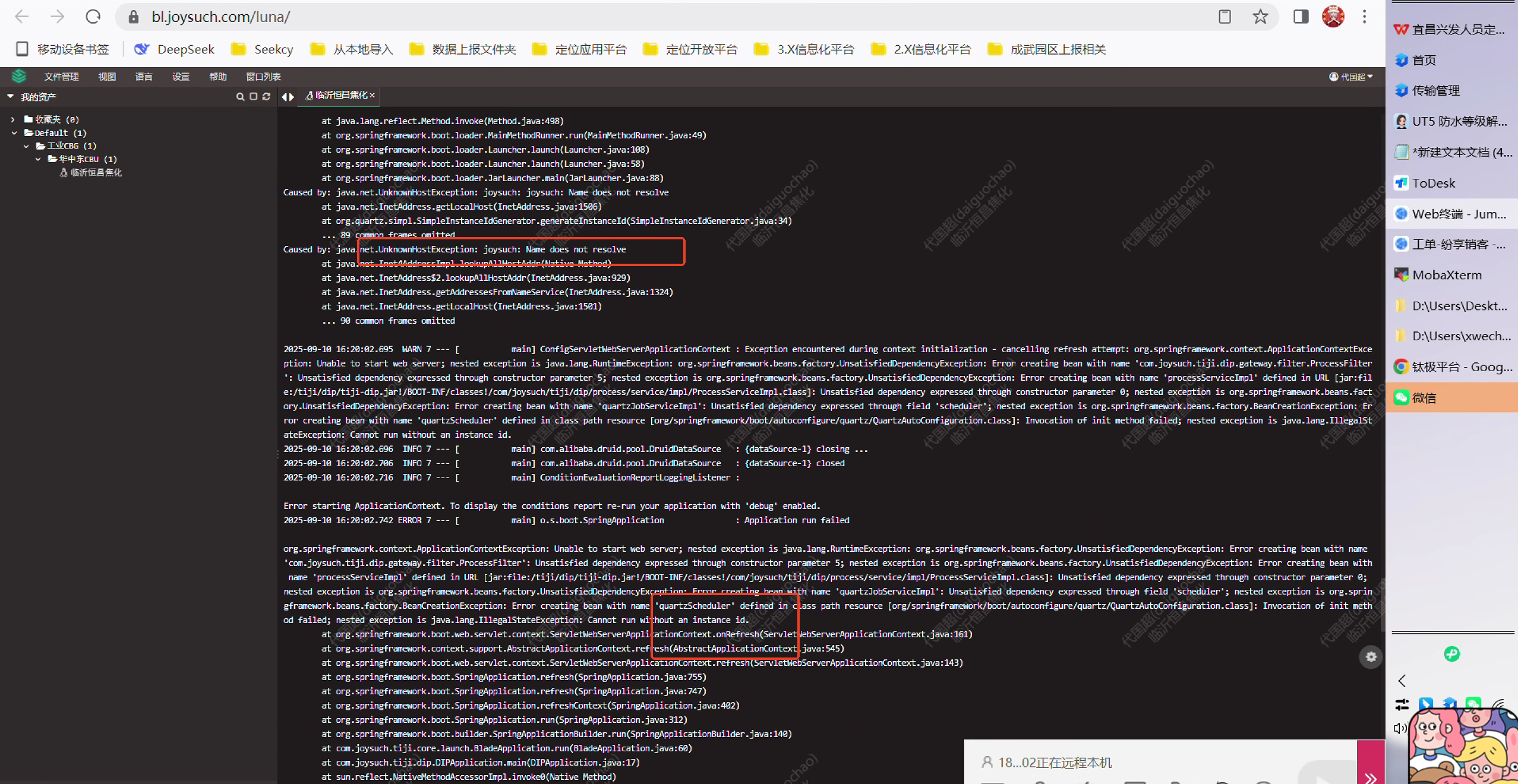This screenshot has height=784, width=1518.
Task: Open the WPS 宜昌兴发人员定 document window
Action: coord(1452,29)
